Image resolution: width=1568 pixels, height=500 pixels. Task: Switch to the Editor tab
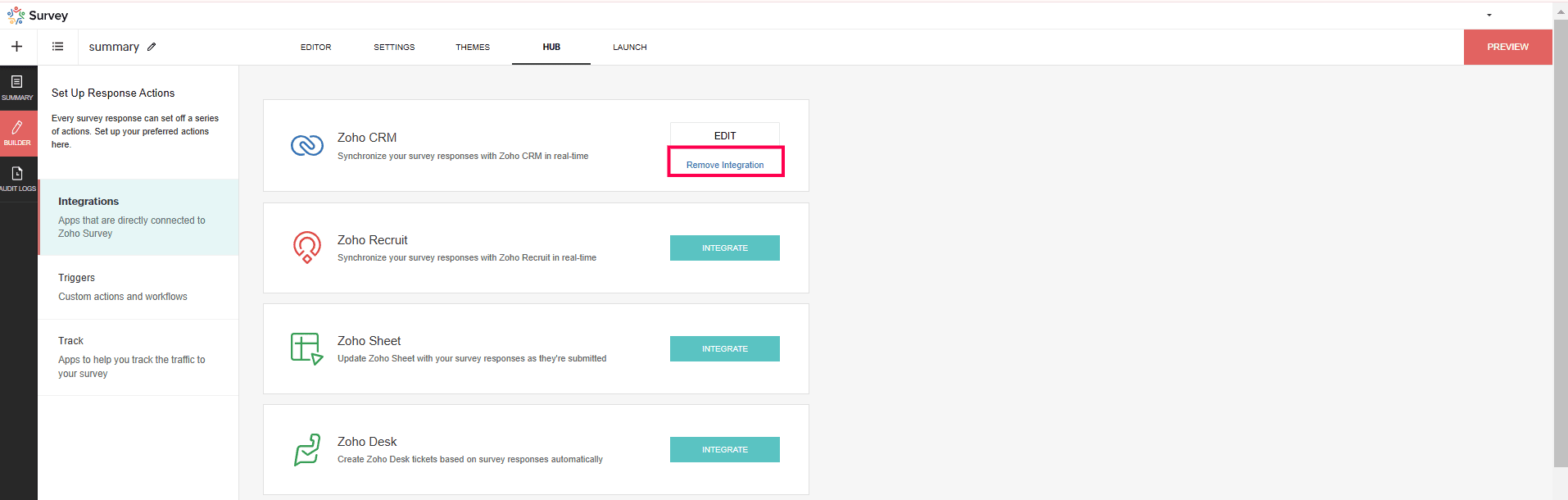(x=315, y=48)
